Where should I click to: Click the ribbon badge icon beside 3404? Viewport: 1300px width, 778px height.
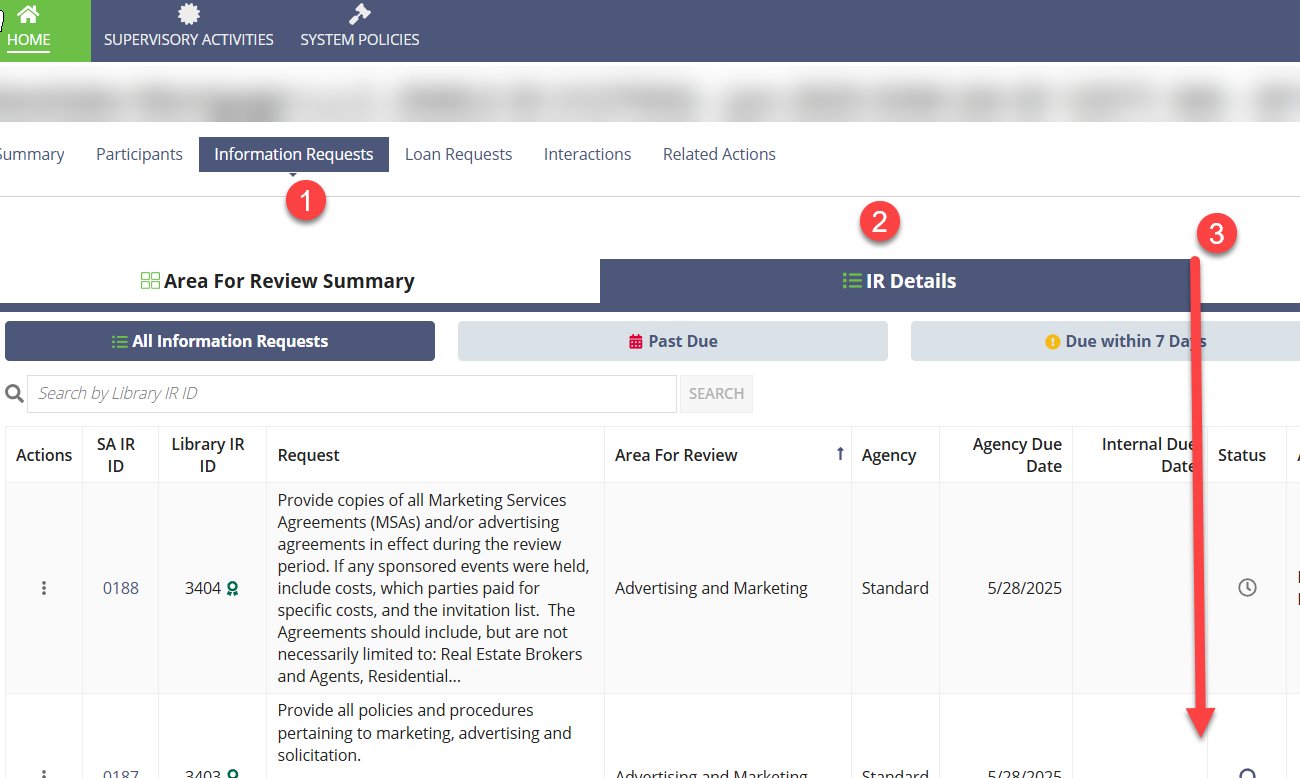[233, 589]
